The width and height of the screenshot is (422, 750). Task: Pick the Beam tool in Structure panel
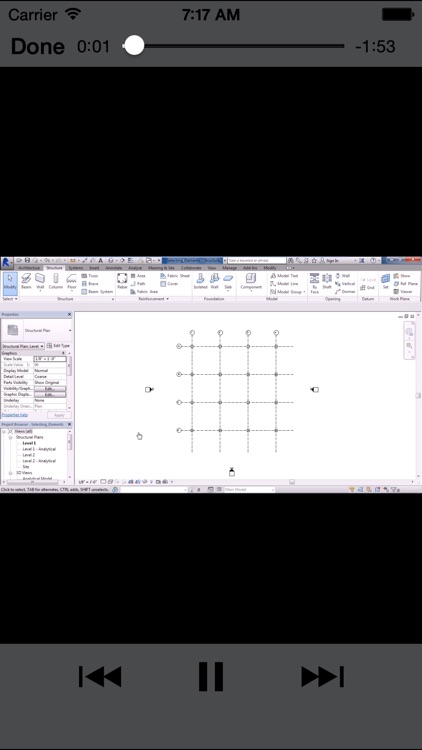(x=26, y=283)
